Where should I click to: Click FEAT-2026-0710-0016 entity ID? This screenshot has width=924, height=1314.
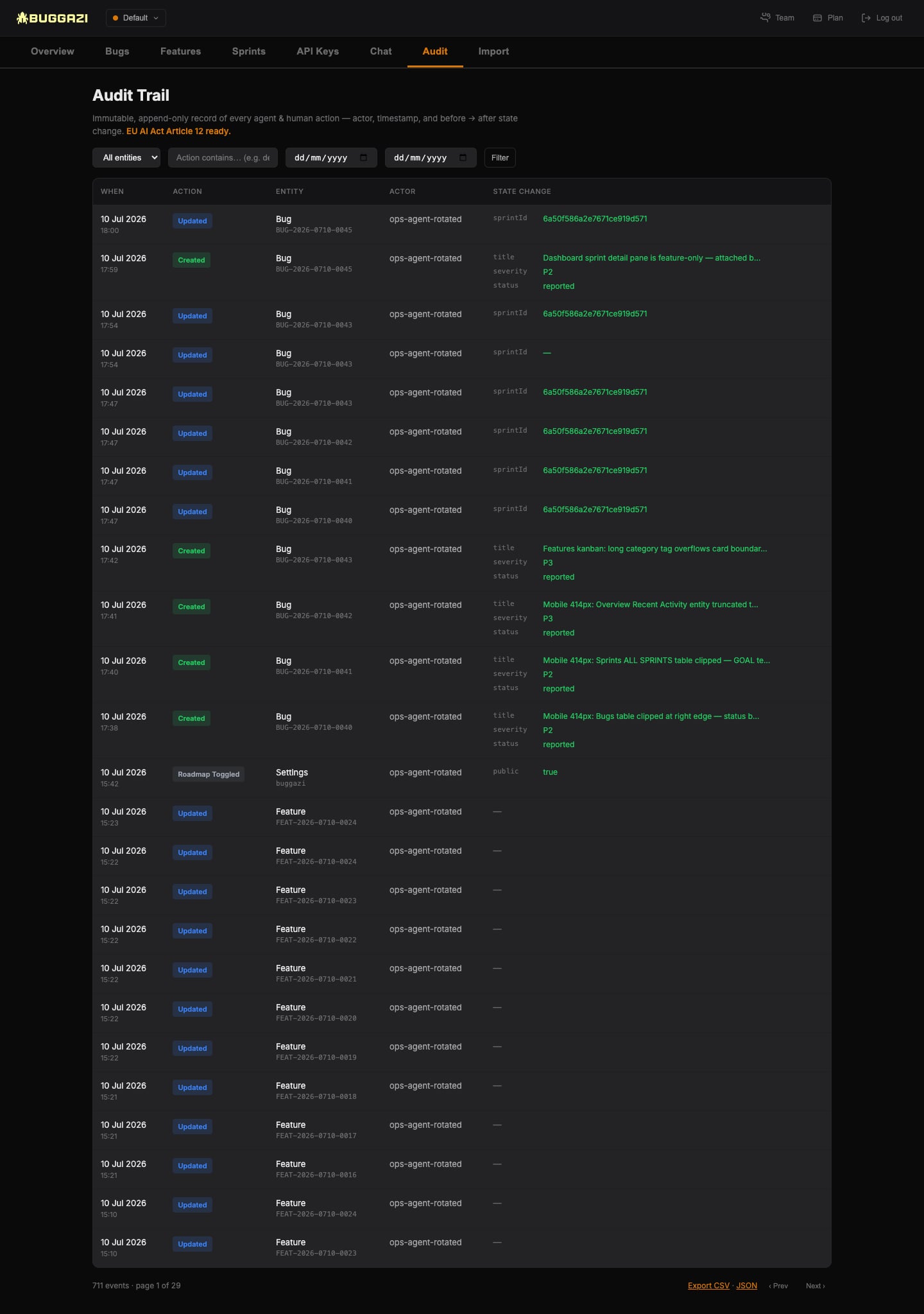[316, 1175]
